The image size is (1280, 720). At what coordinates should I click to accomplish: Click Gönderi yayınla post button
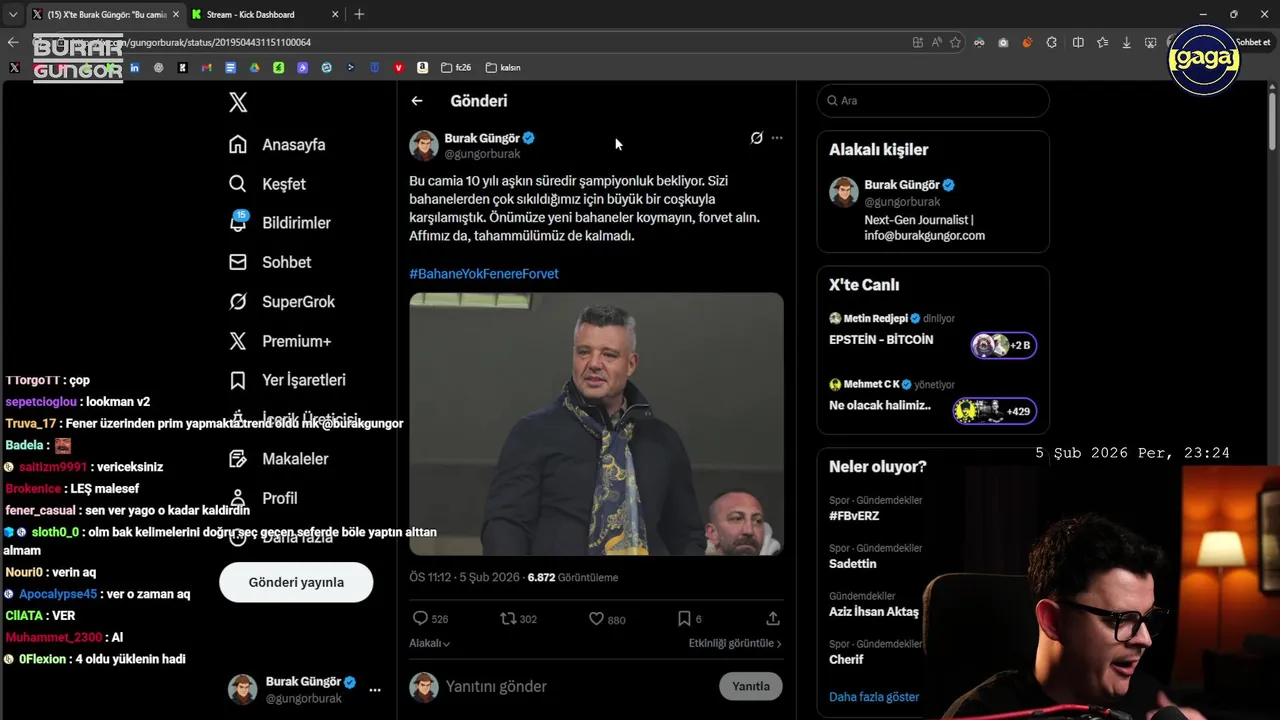pos(296,582)
